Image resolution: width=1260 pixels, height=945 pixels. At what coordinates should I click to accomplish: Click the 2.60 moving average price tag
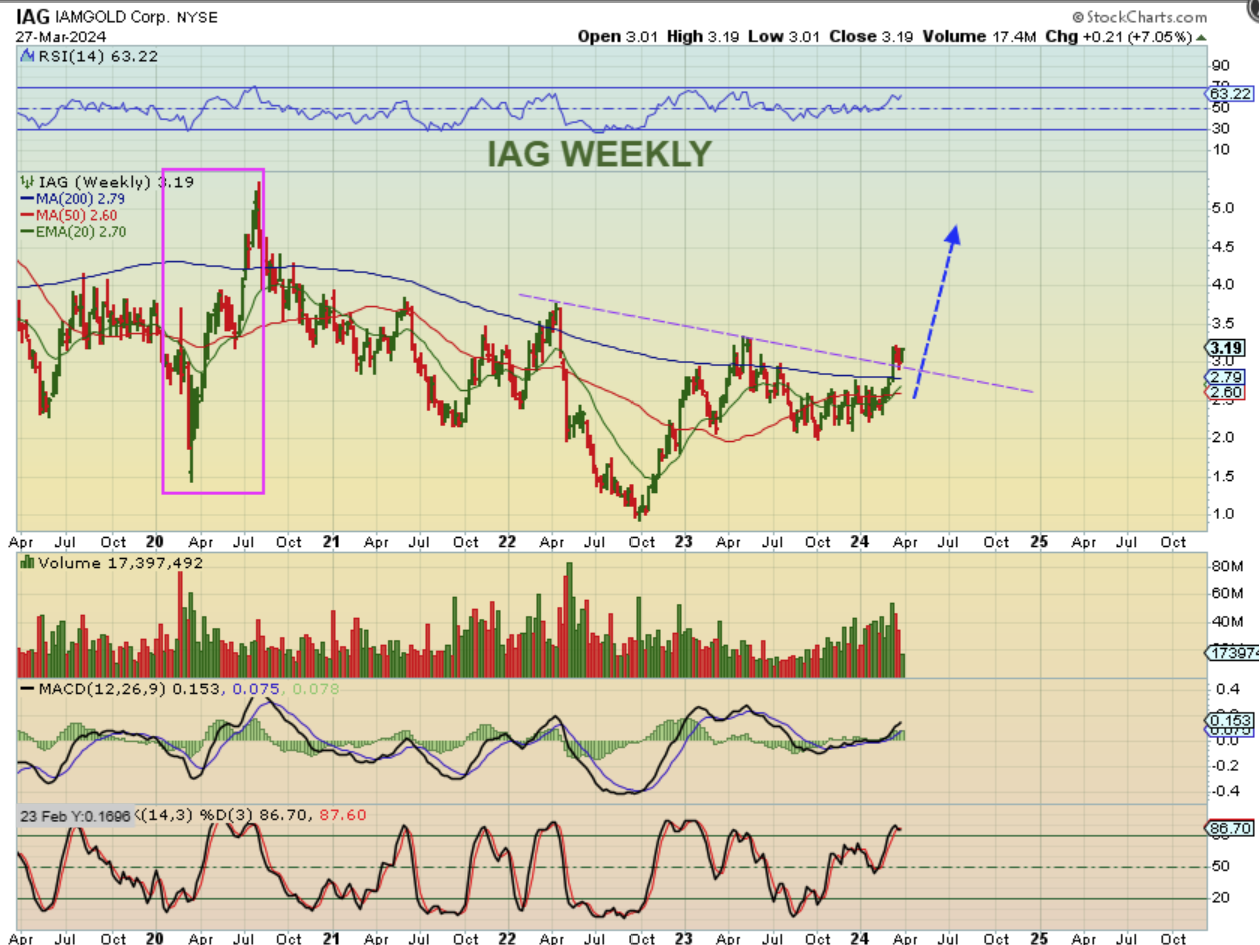[x=1226, y=393]
